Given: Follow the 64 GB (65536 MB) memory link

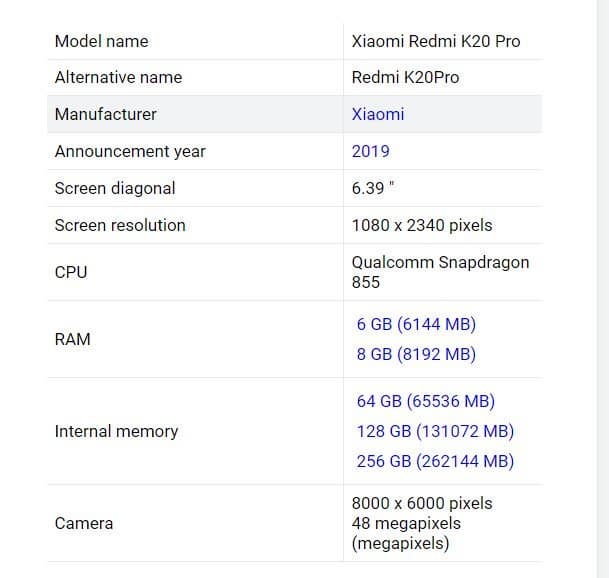Looking at the screenshot, I should pyautogui.click(x=425, y=401).
